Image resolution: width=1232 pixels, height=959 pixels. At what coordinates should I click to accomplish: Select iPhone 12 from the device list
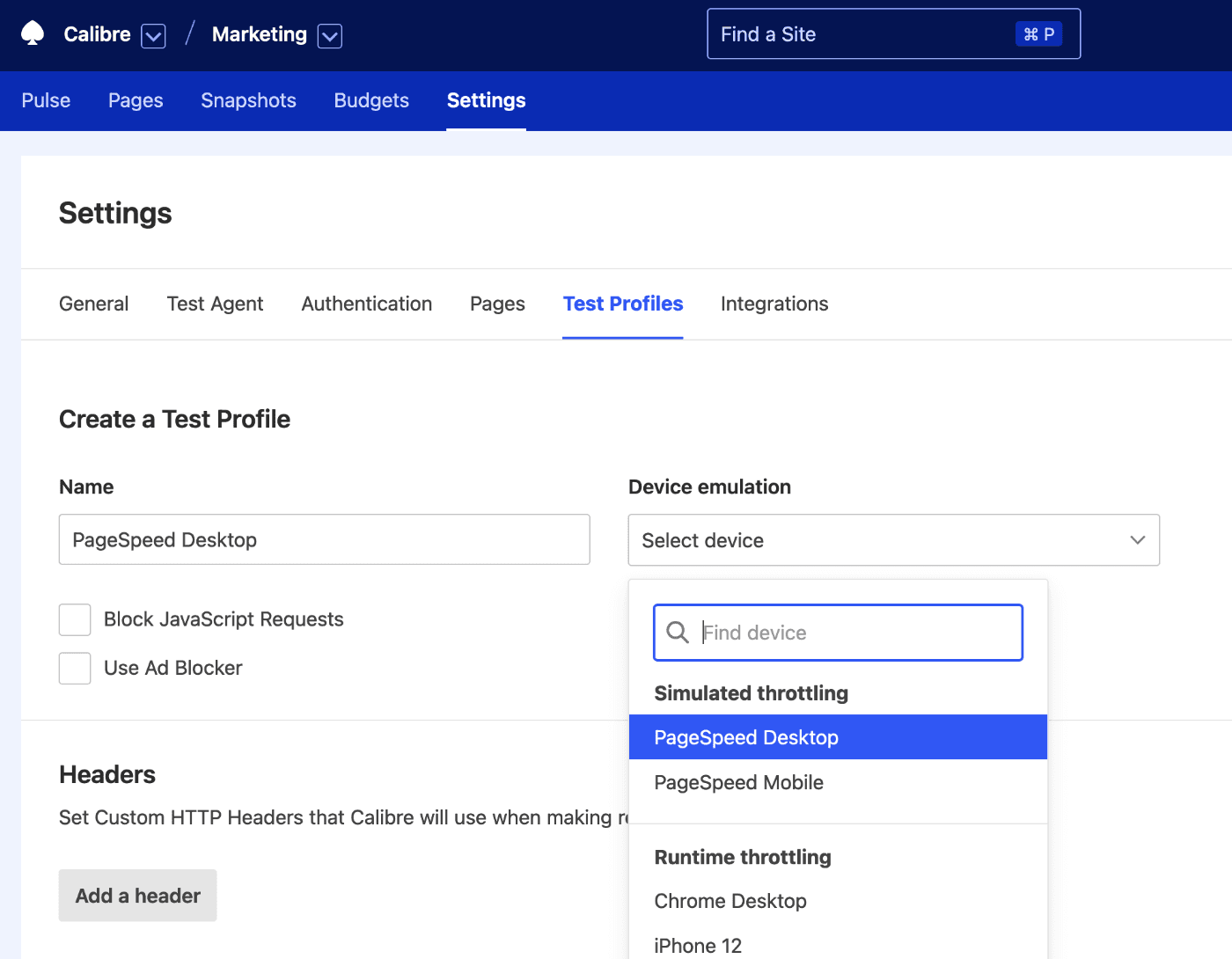click(698, 945)
